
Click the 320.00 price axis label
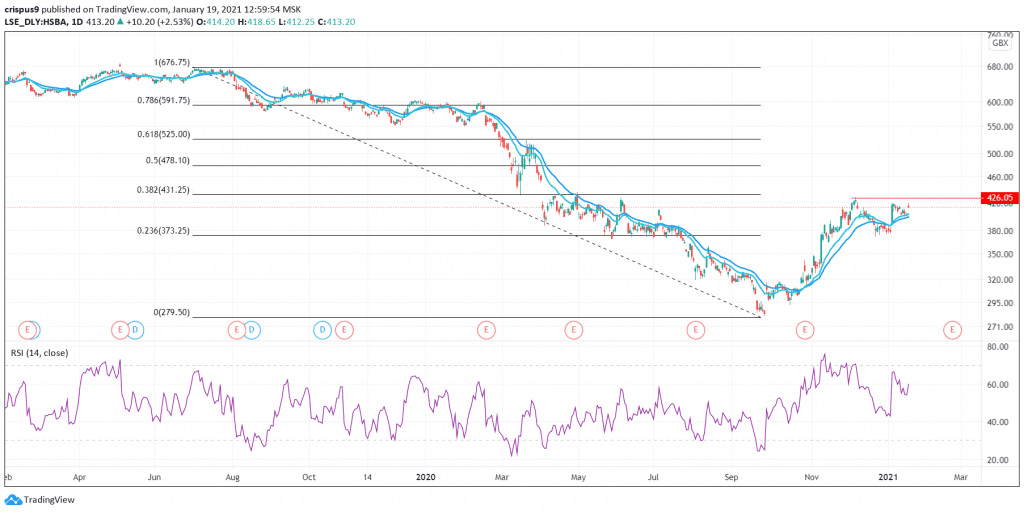1000,280
